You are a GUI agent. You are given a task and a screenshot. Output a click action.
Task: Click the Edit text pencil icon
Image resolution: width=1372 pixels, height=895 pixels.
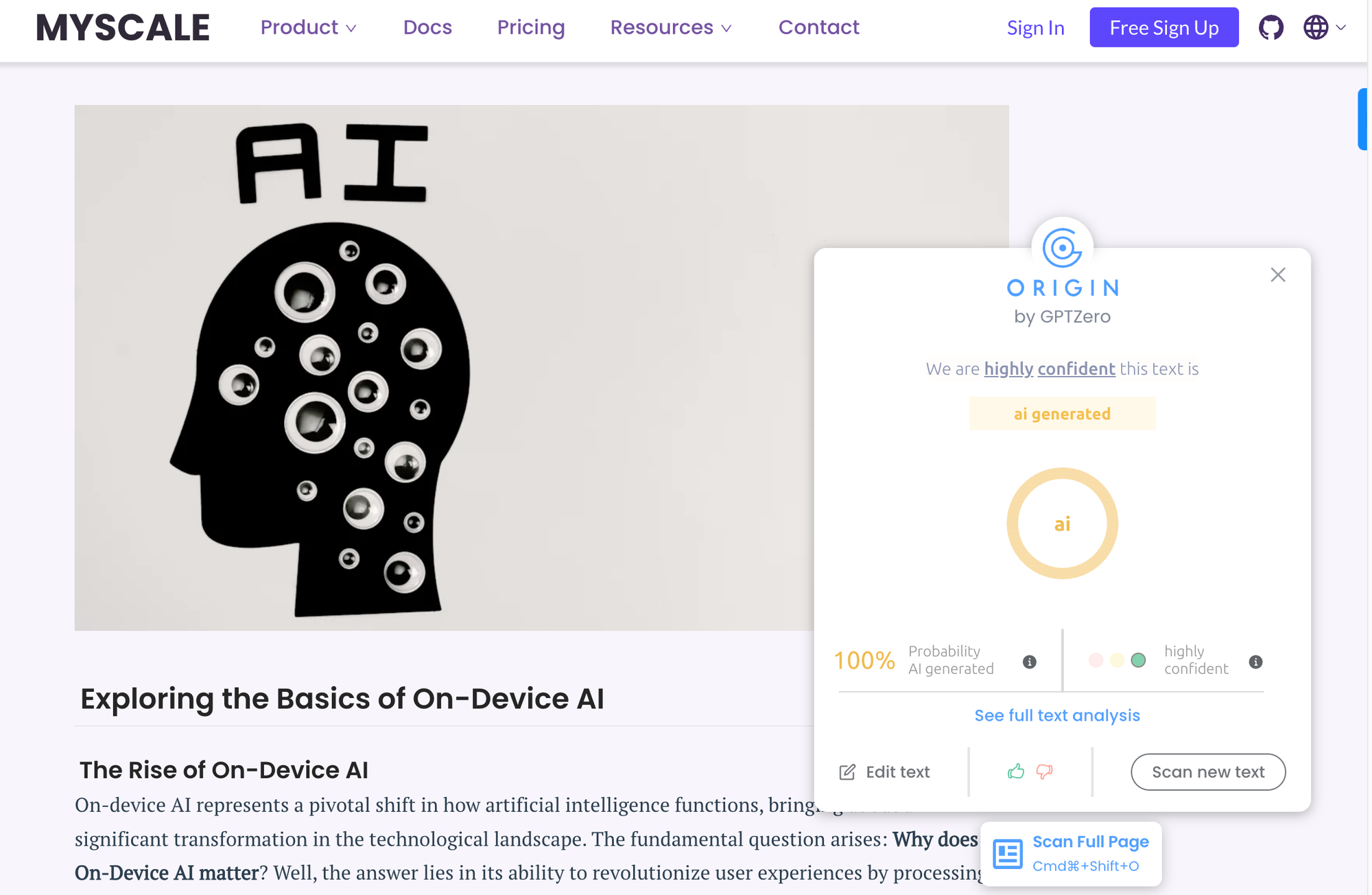click(x=847, y=772)
